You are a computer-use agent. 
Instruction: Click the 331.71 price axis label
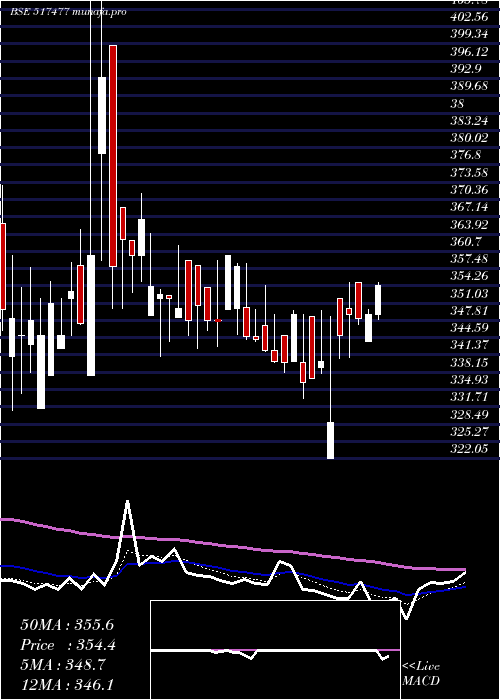[469, 397]
